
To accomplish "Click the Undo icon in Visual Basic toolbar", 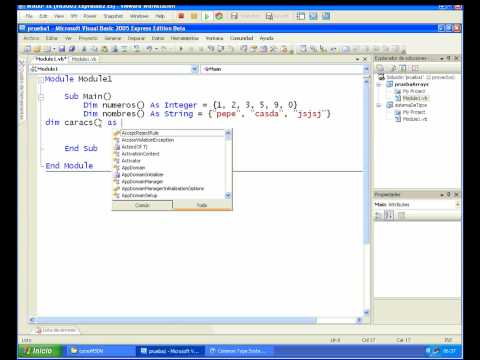I will pos(149,49).
